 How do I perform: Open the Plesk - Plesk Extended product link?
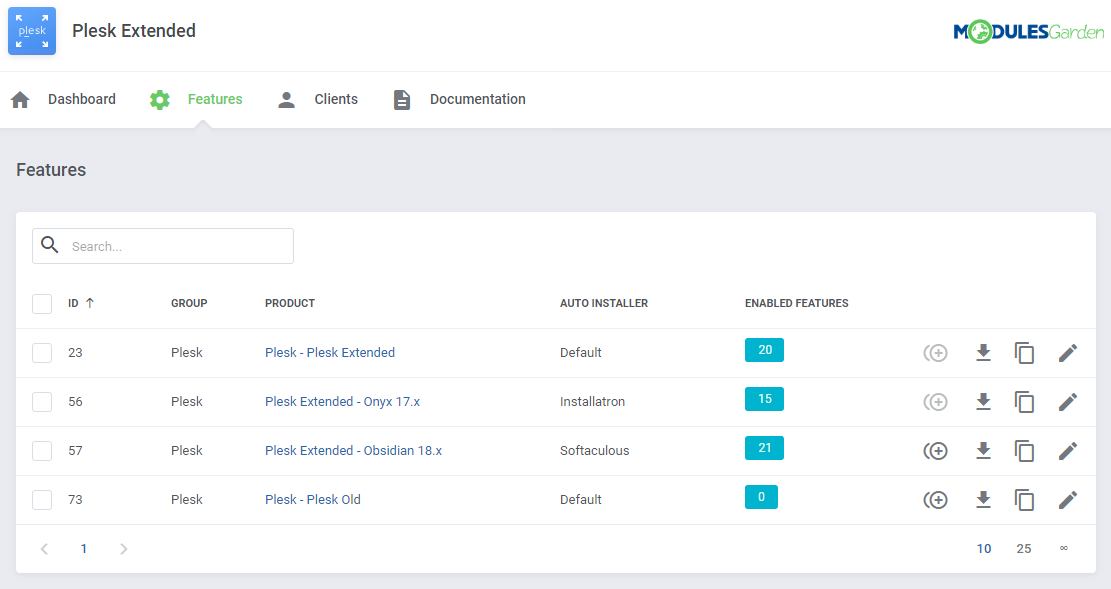[329, 353]
